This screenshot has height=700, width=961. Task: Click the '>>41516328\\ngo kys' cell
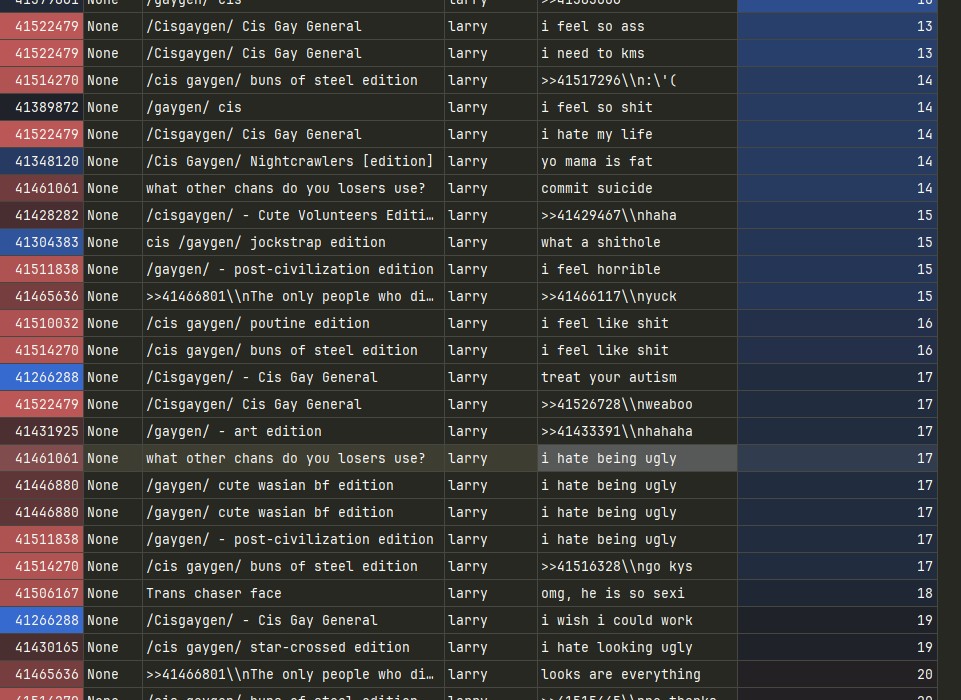coord(637,566)
